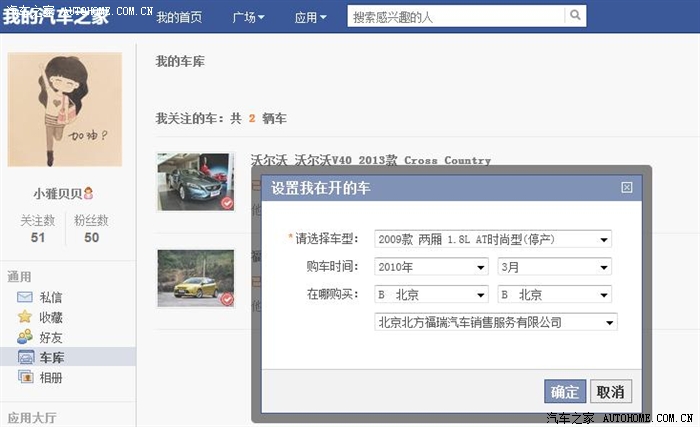700x427 pixels.
Task: Expand the province dropdown under 在哪购买
Action: [x=431, y=295]
